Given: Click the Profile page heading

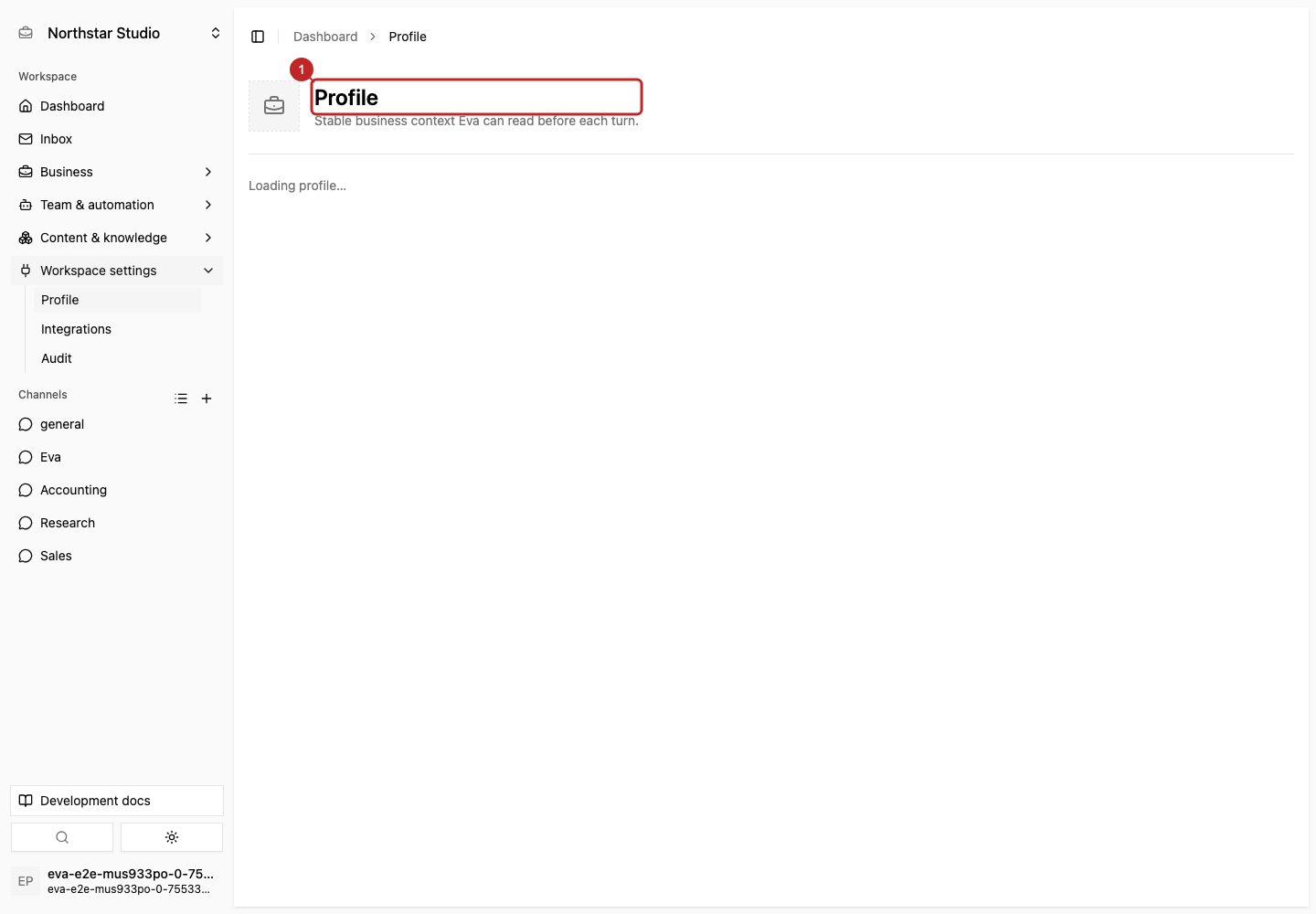Looking at the screenshot, I should (346, 98).
